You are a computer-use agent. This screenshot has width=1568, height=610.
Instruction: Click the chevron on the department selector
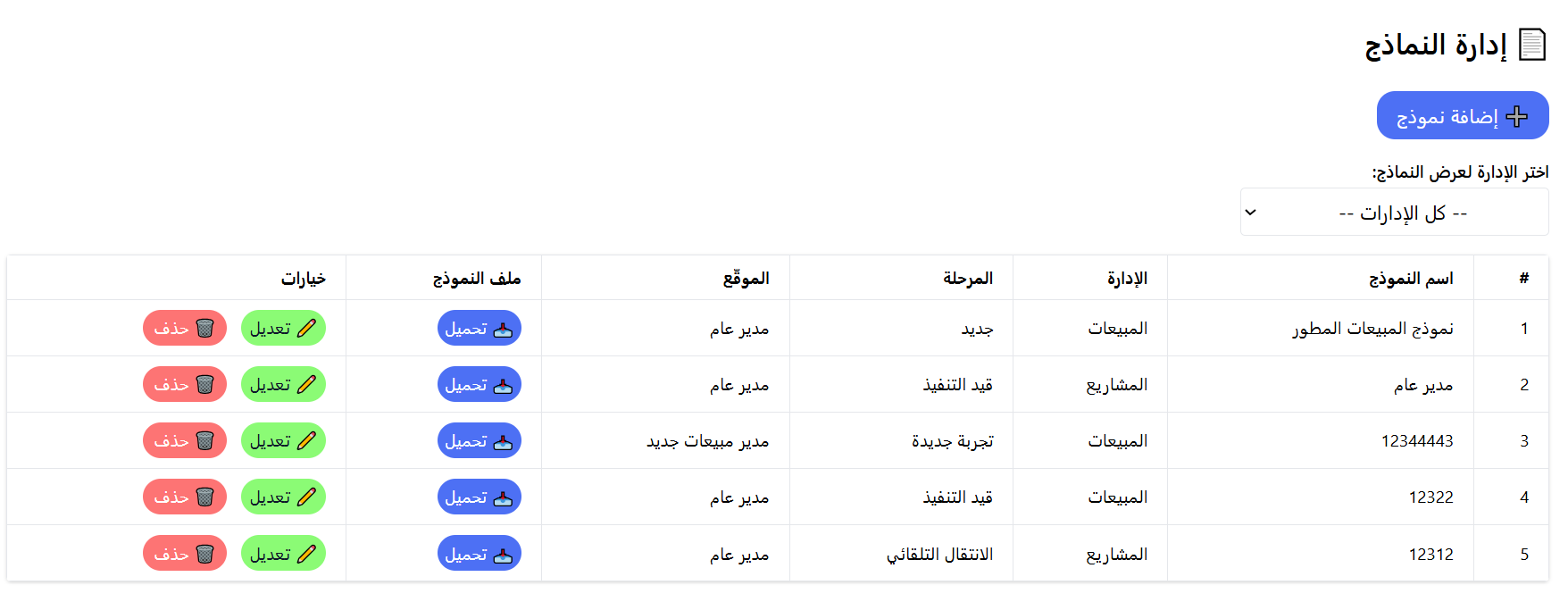tap(1251, 212)
